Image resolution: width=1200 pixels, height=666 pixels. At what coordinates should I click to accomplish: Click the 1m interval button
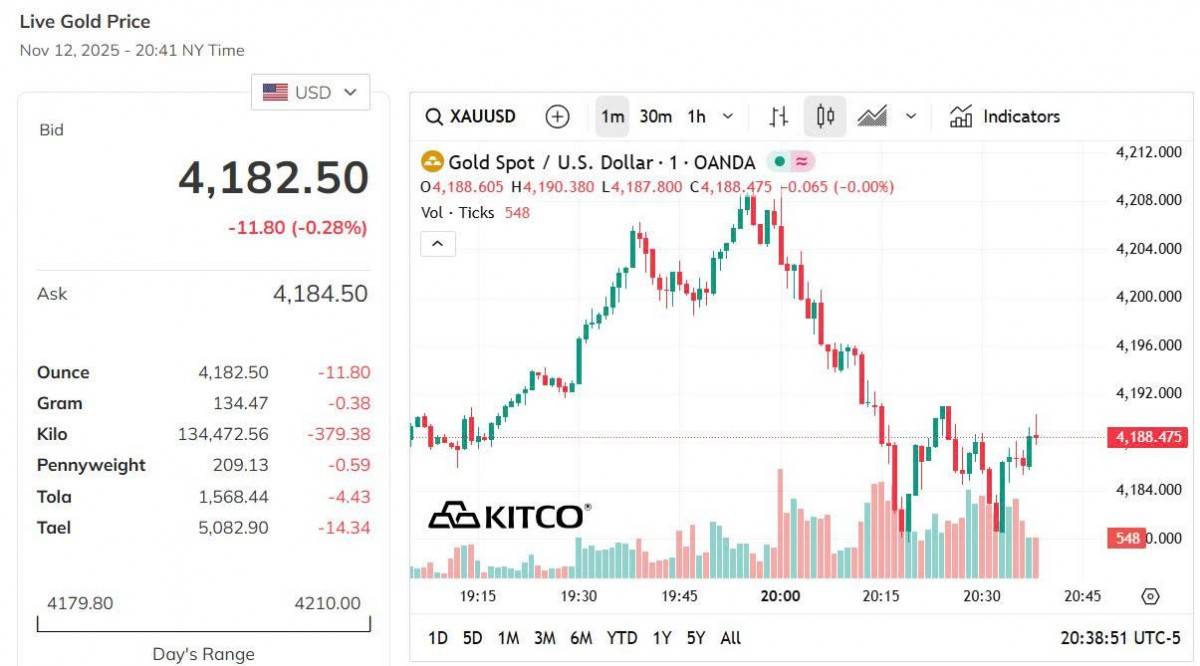click(612, 117)
